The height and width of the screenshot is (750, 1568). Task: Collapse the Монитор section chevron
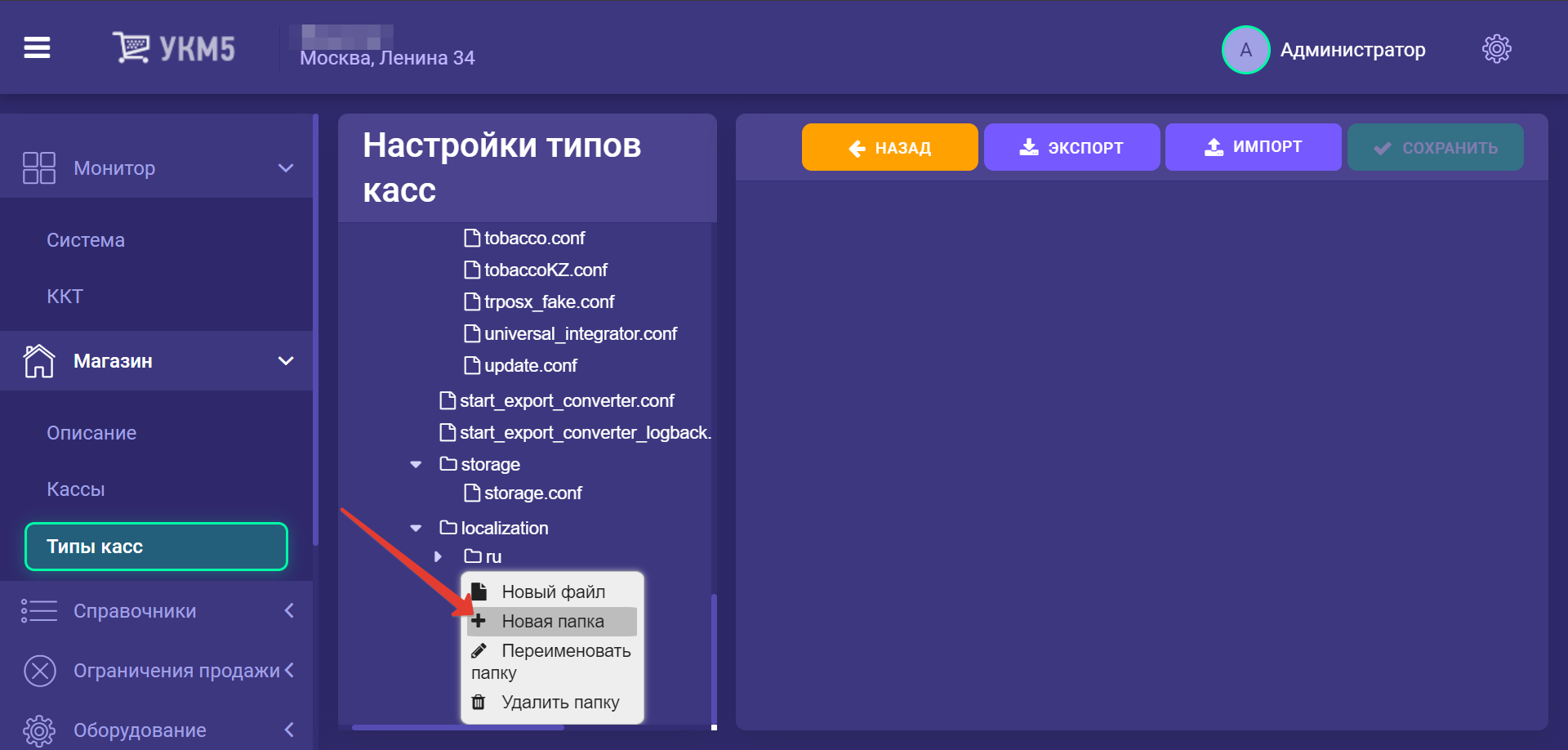tap(286, 167)
